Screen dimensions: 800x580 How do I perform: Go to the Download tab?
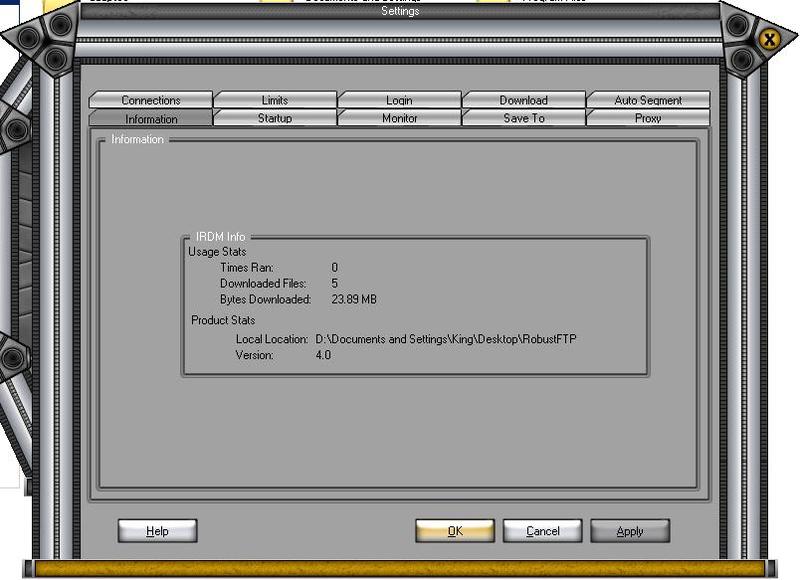(523, 100)
